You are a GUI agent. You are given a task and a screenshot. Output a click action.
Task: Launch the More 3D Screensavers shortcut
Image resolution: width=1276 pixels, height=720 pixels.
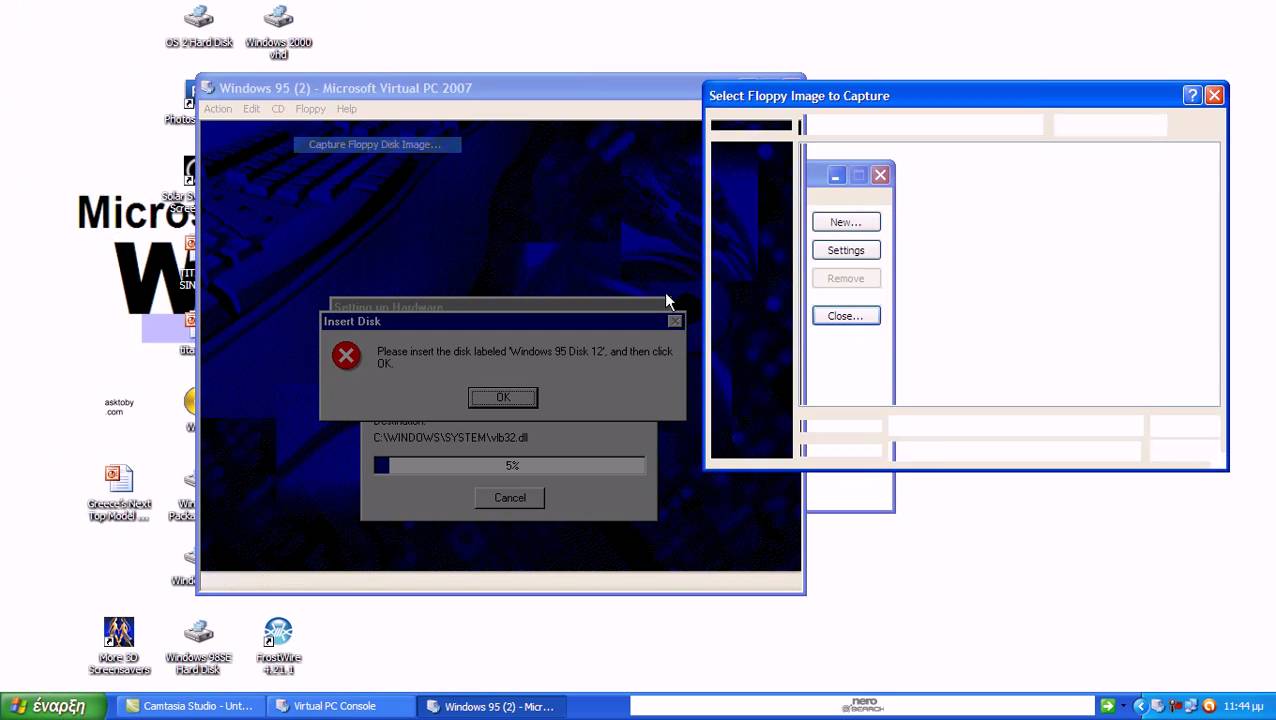119,645
